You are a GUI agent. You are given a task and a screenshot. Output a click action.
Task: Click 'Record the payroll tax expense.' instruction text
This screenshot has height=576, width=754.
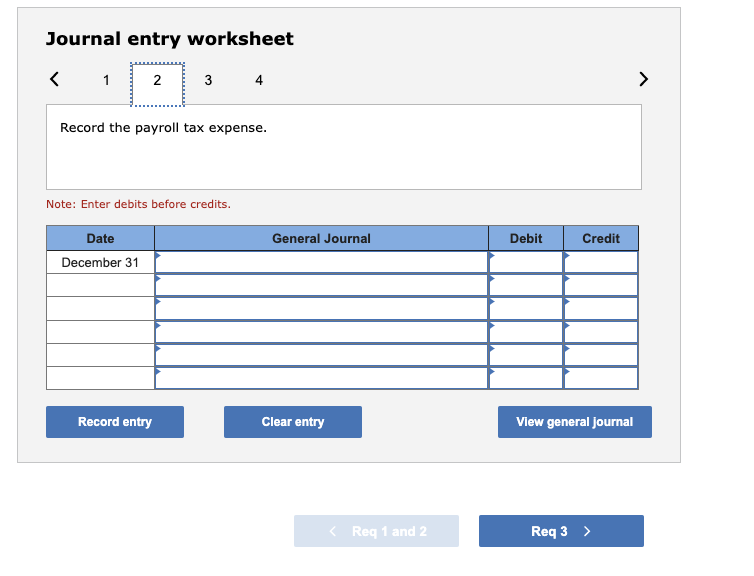(x=163, y=128)
